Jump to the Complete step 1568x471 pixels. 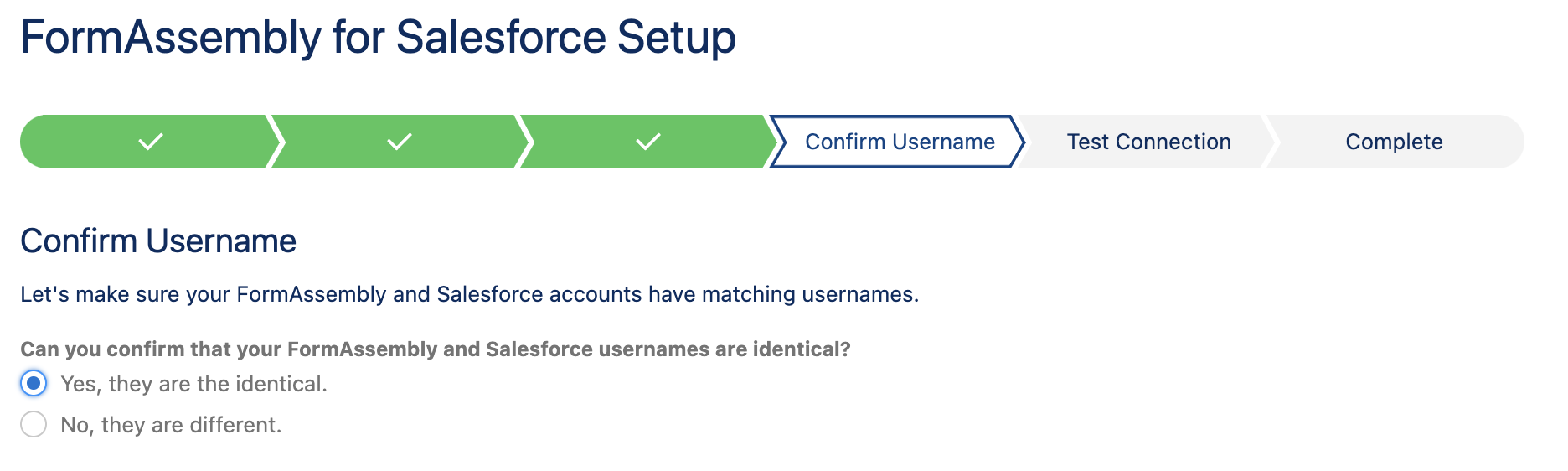pos(1394,142)
